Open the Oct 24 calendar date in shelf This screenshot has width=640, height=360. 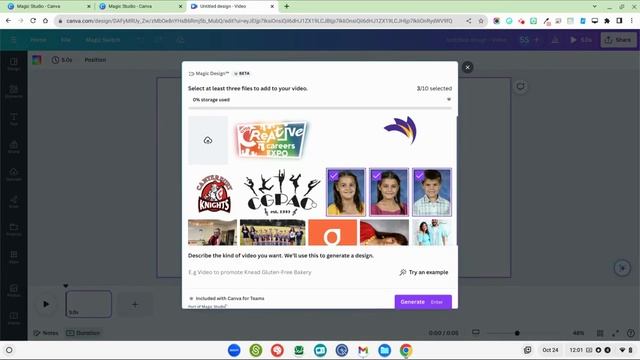550,350
